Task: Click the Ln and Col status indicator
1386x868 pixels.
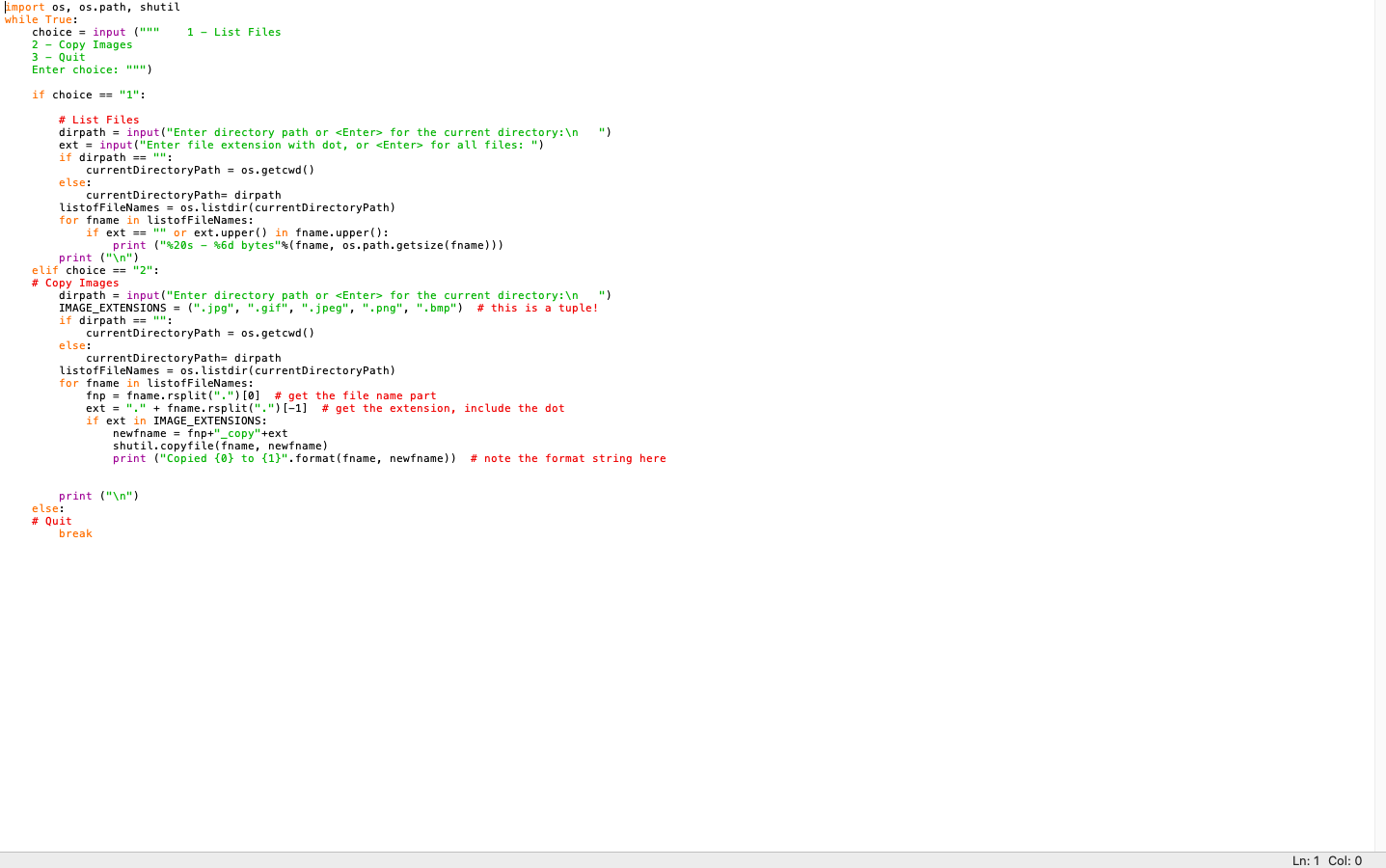Action: click(x=1328, y=859)
